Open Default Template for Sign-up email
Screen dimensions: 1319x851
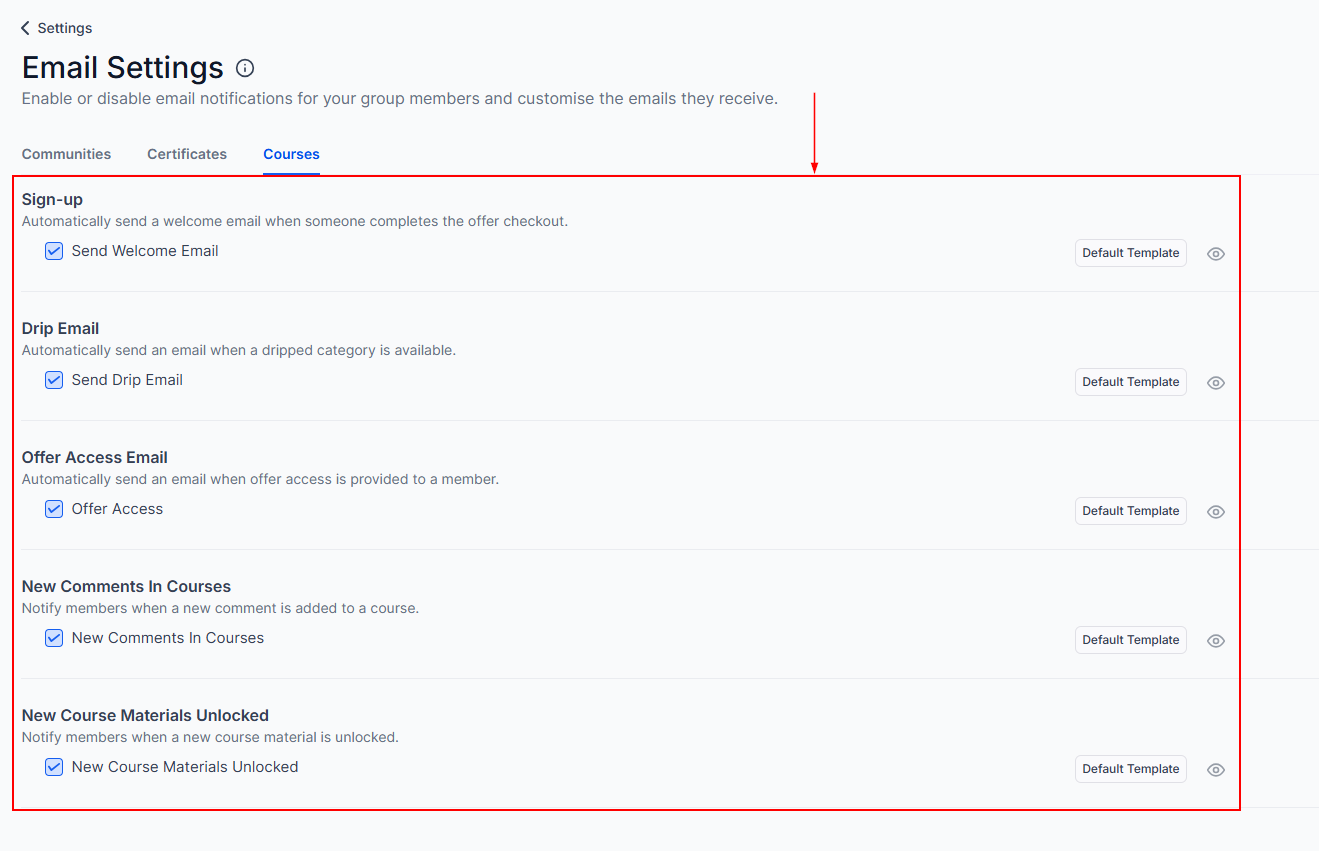(1130, 253)
